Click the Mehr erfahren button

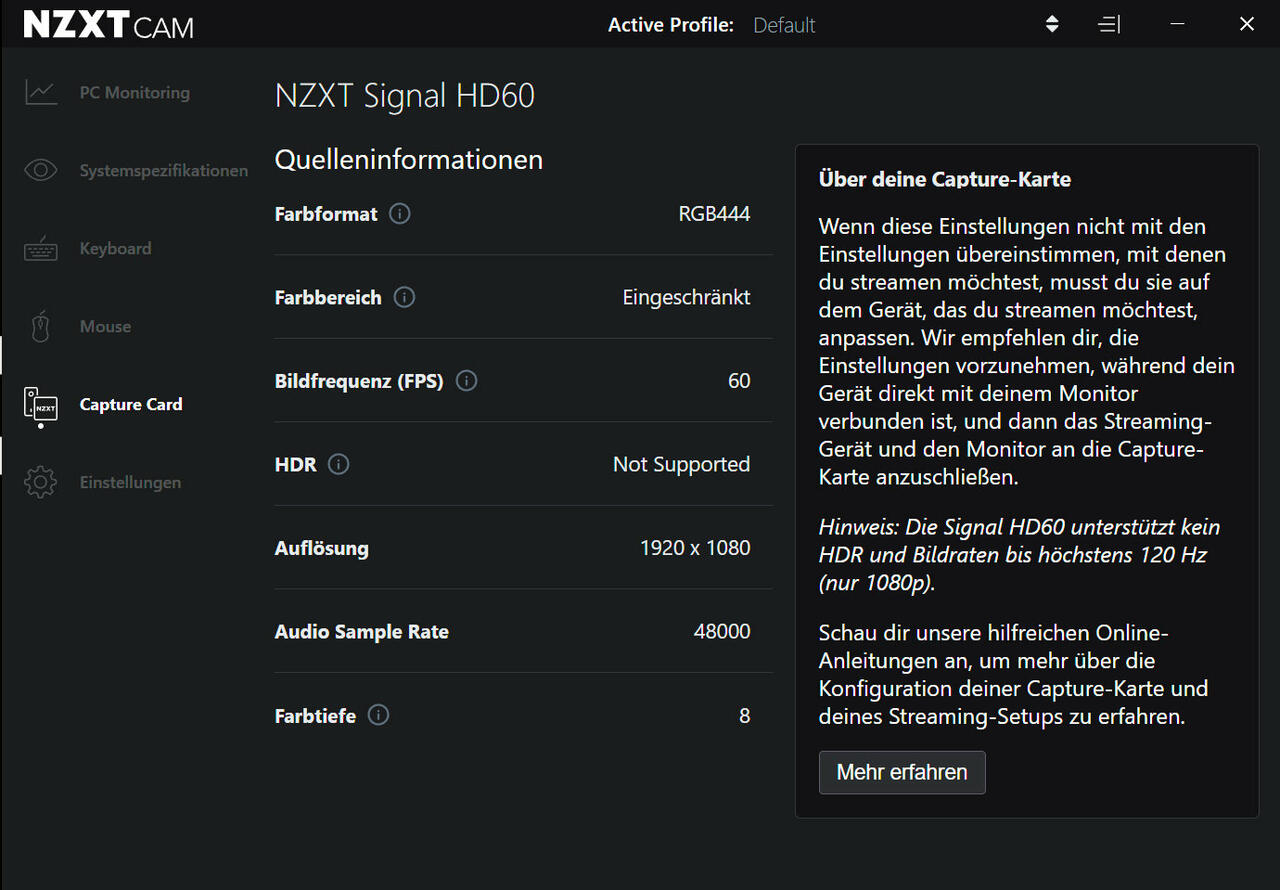click(902, 772)
